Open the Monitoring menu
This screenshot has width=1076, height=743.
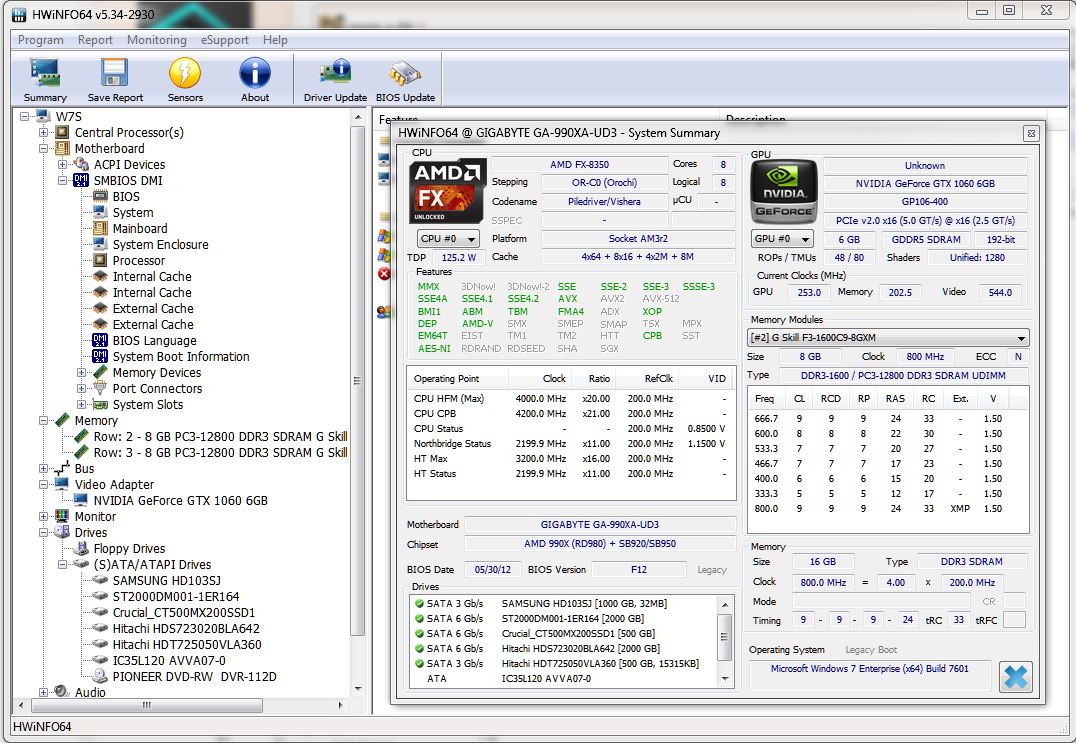pyautogui.click(x=156, y=40)
